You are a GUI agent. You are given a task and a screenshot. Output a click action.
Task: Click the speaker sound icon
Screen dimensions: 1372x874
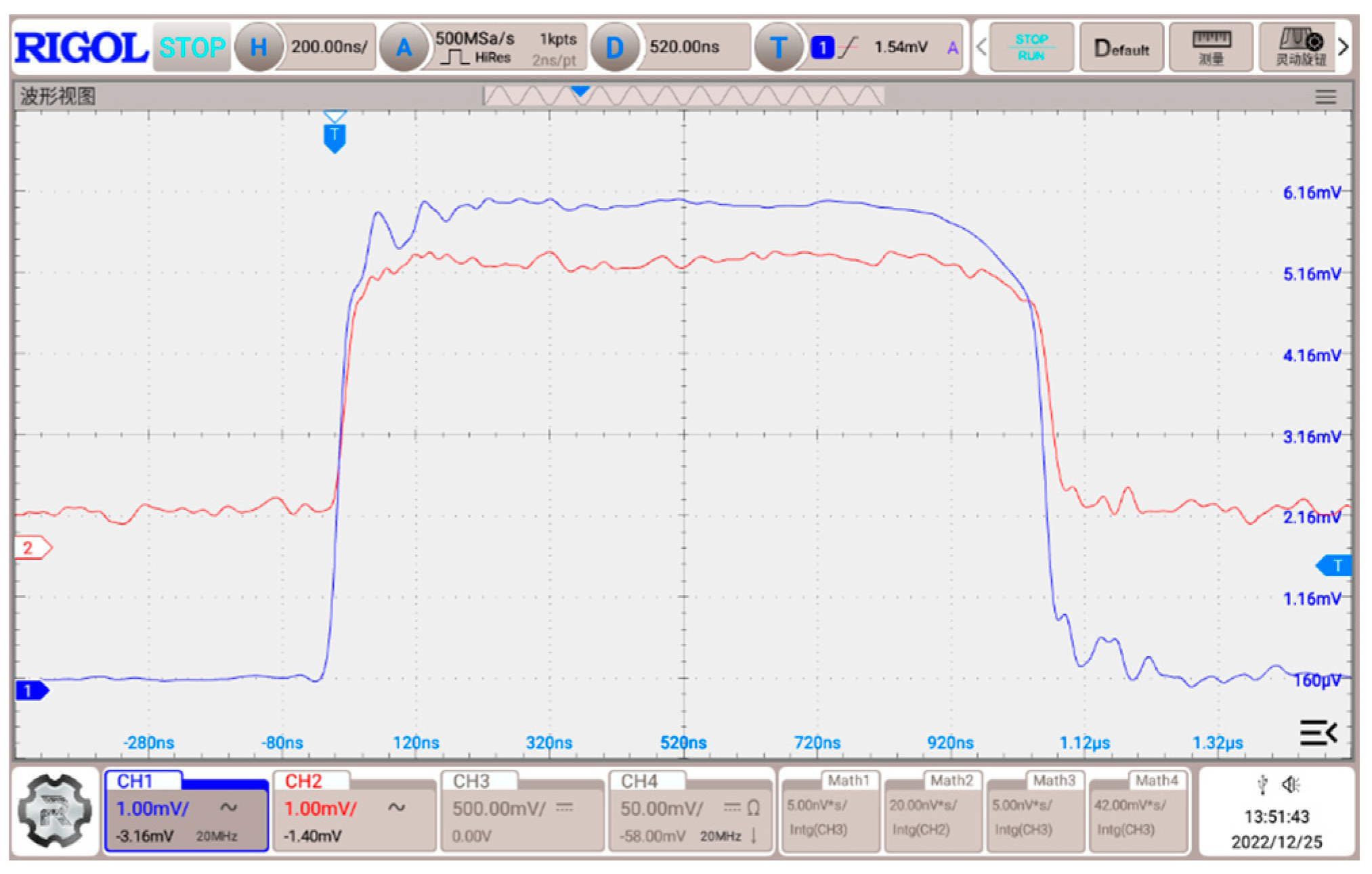[1290, 784]
